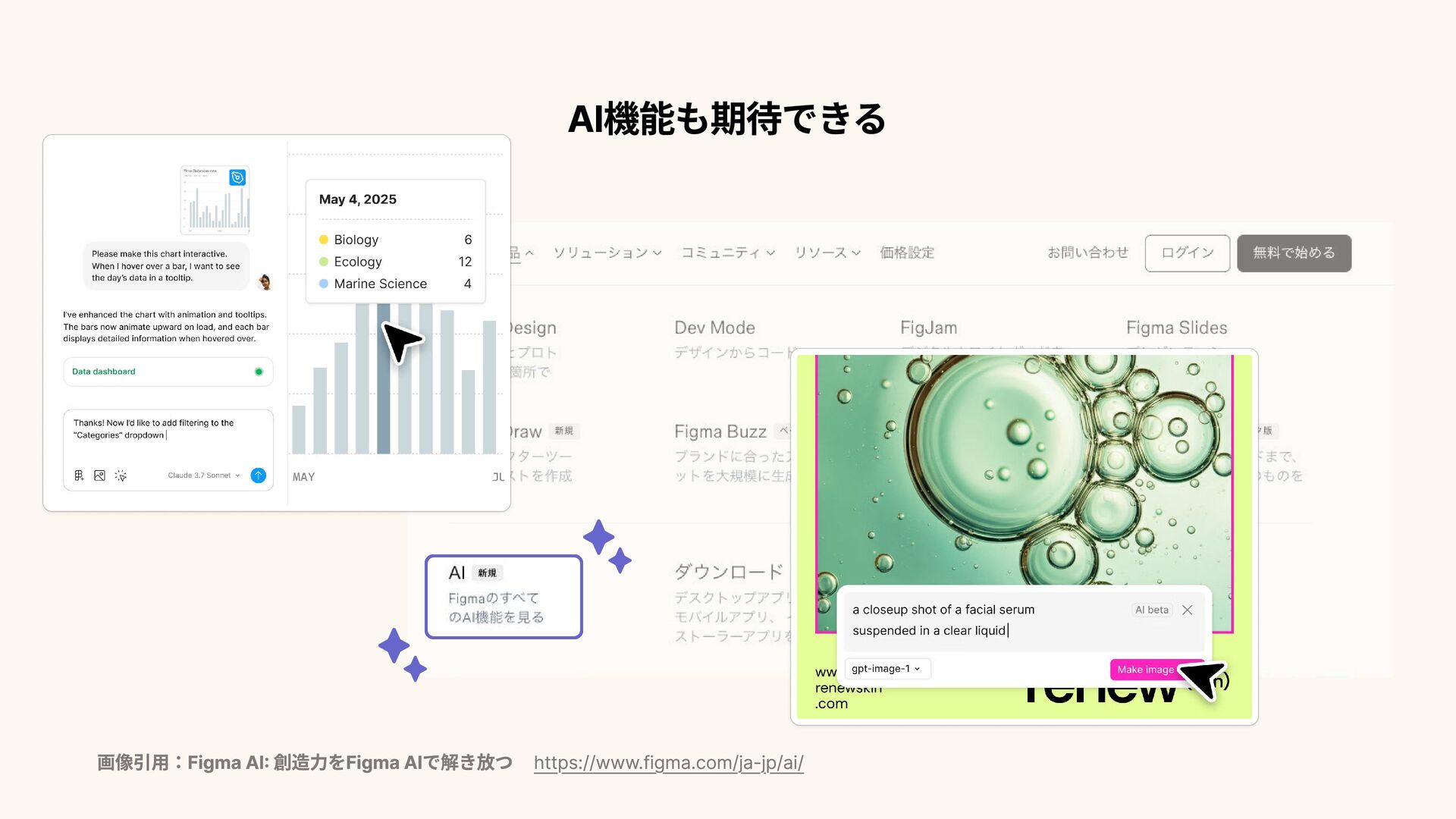The width and height of the screenshot is (1456, 819).
Task: Click the blue Marine Science legend dot
Action: (x=324, y=284)
